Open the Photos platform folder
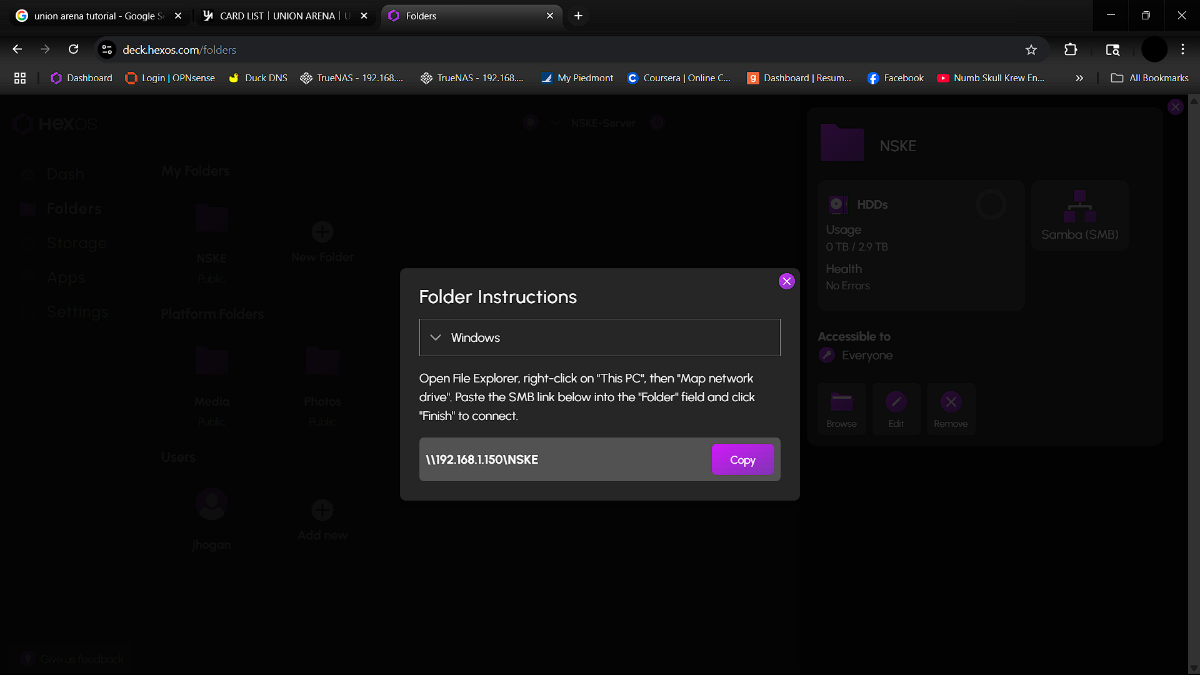Viewport: 1200px width, 675px height. pos(322,385)
